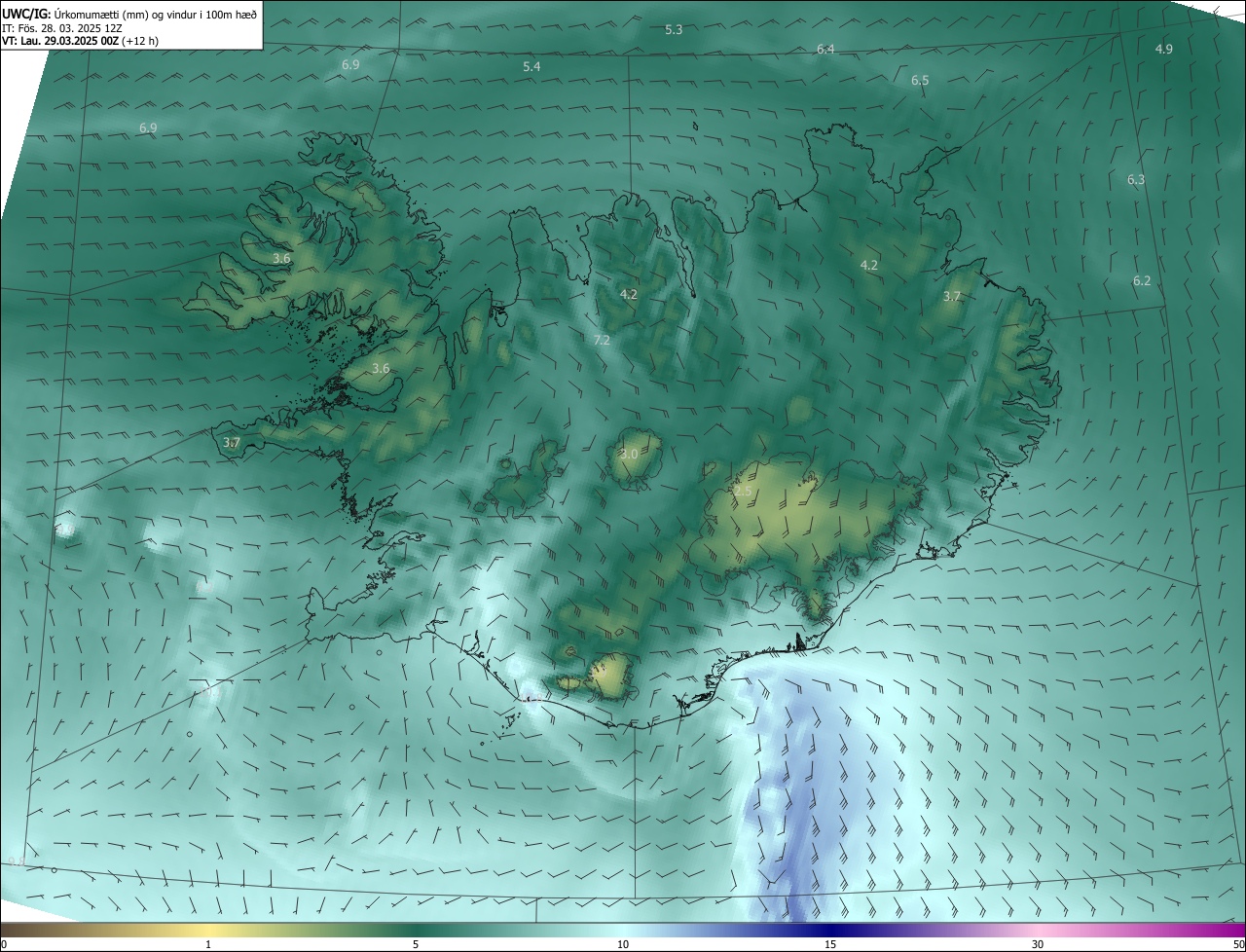Screen dimensions: 1246x952
Task: Click the 7.2 value label
Action: pos(602,340)
